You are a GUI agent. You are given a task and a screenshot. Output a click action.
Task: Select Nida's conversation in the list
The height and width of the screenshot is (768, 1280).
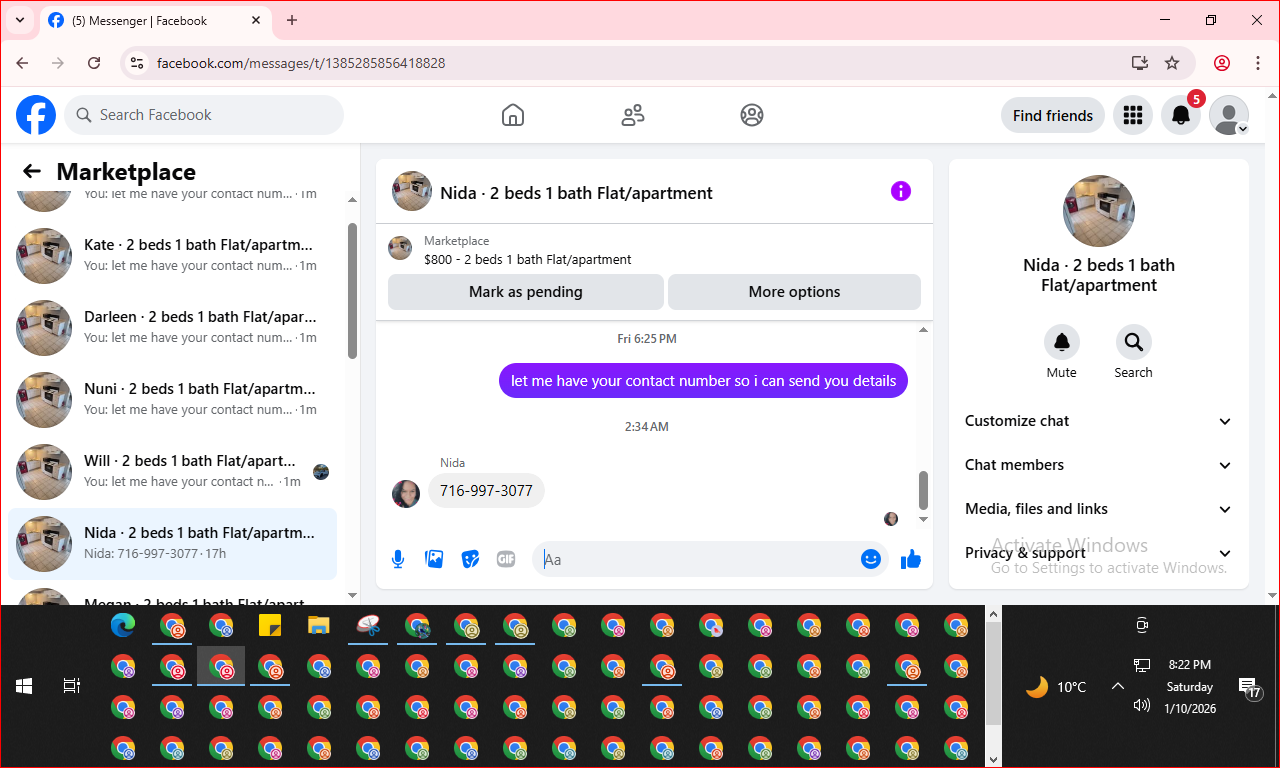pyautogui.click(x=173, y=544)
